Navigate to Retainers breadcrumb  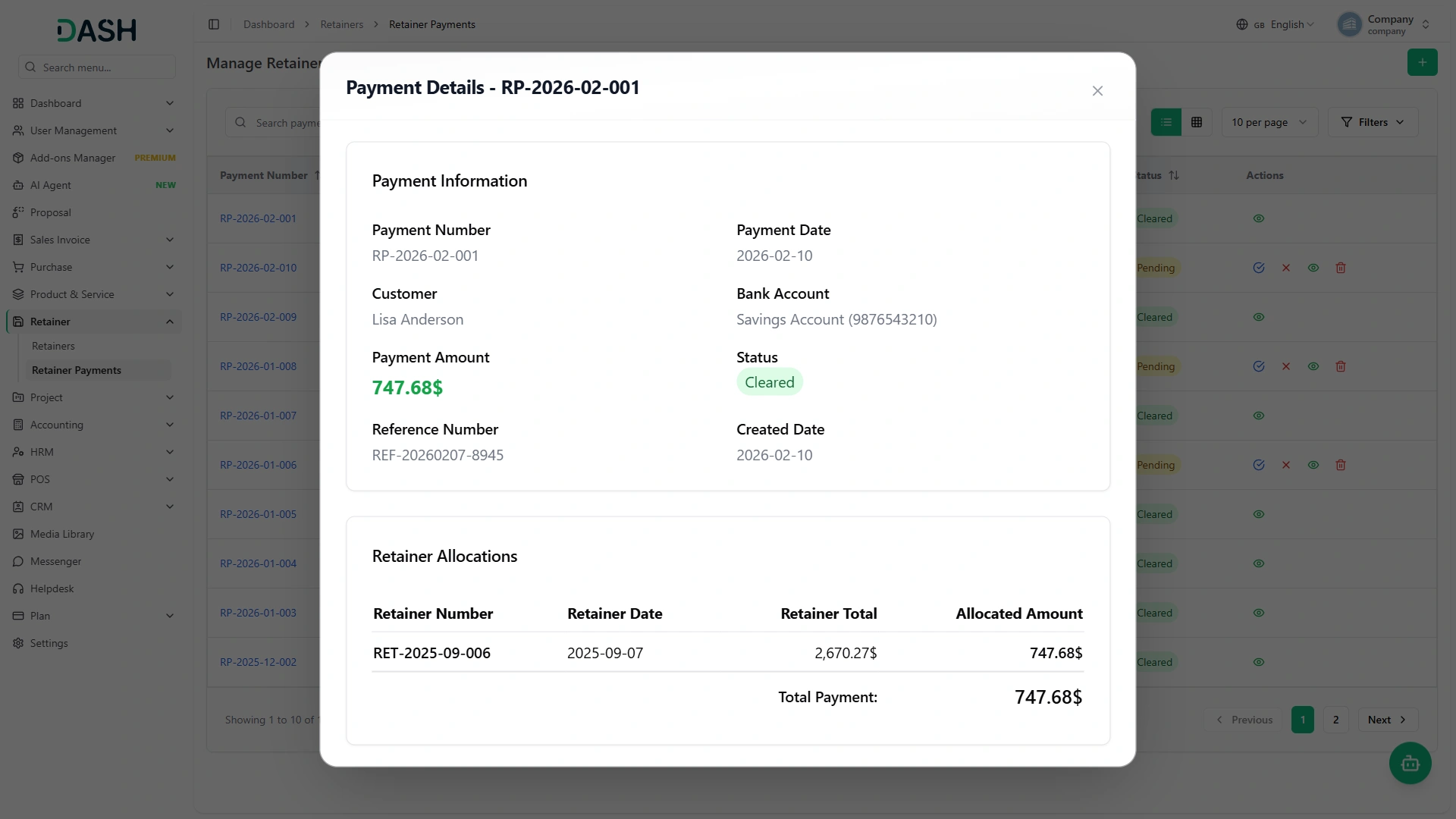click(341, 24)
